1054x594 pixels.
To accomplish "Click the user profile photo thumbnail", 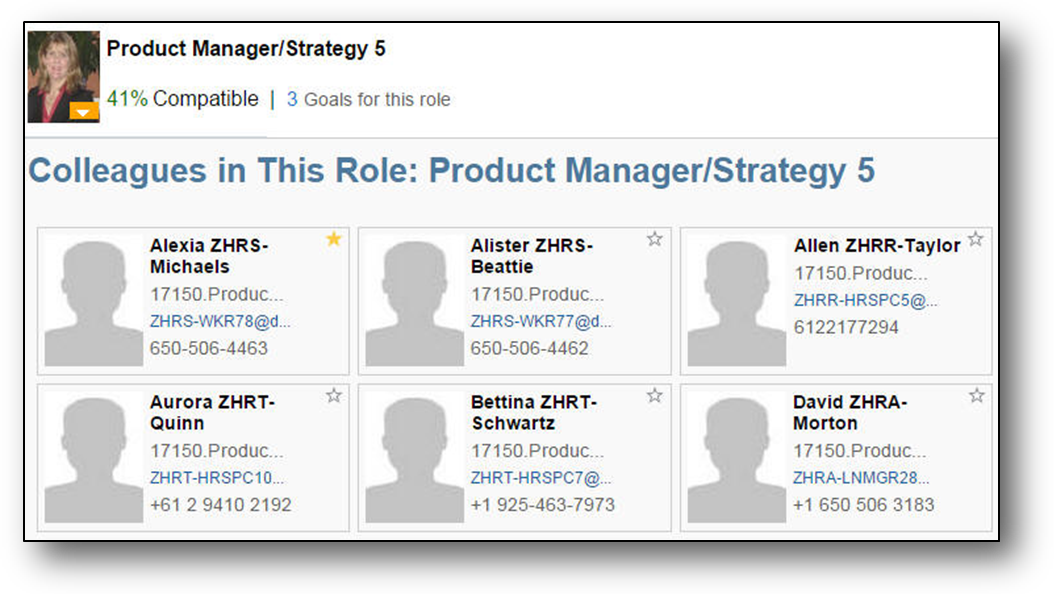I will (x=62, y=70).
